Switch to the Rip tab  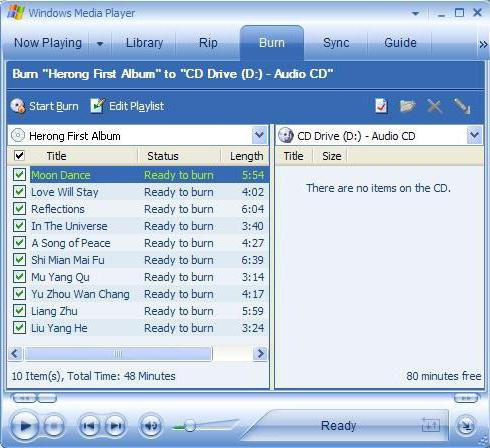(208, 43)
